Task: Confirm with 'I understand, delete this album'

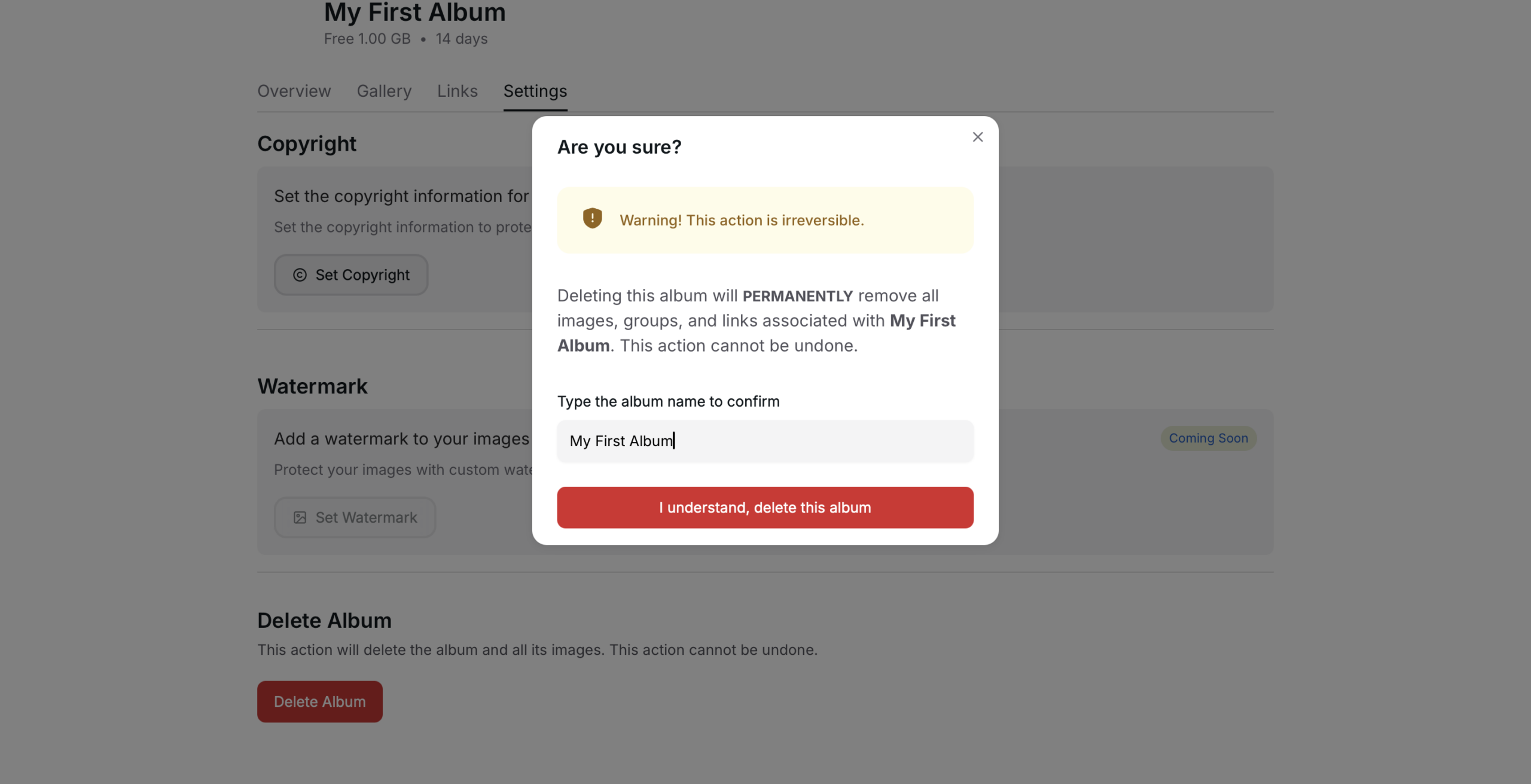Action: [x=765, y=508]
